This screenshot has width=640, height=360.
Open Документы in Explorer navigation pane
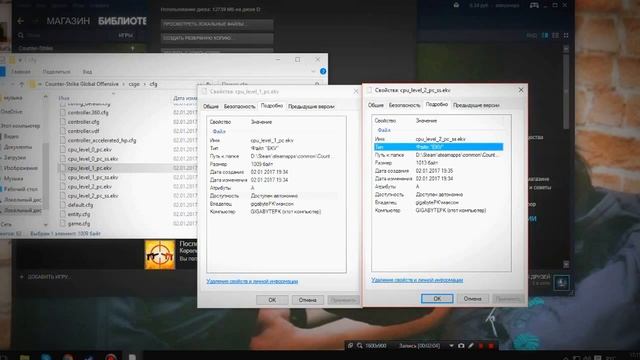(x=18, y=147)
